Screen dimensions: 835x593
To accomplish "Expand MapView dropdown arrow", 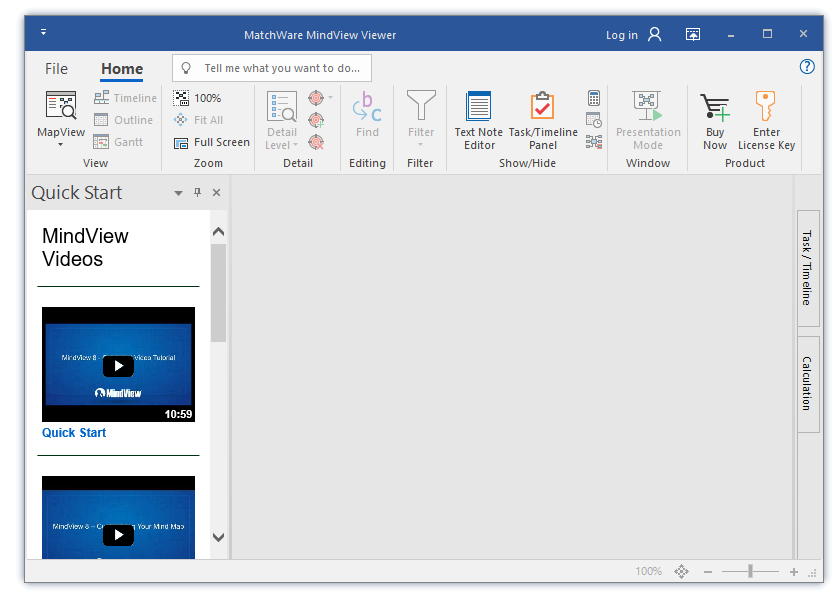I will pos(60,145).
